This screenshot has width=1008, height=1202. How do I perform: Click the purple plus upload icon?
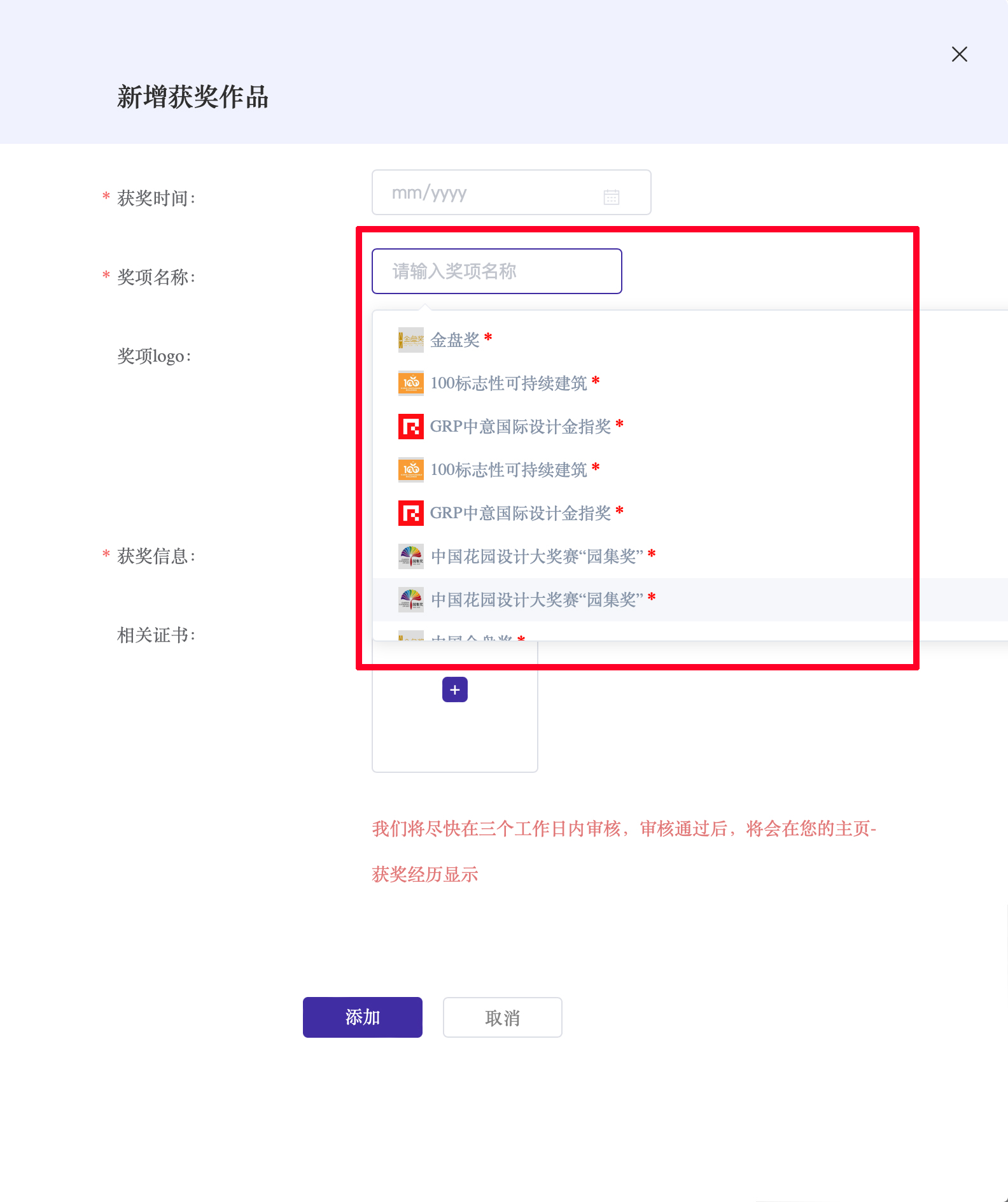tap(454, 689)
